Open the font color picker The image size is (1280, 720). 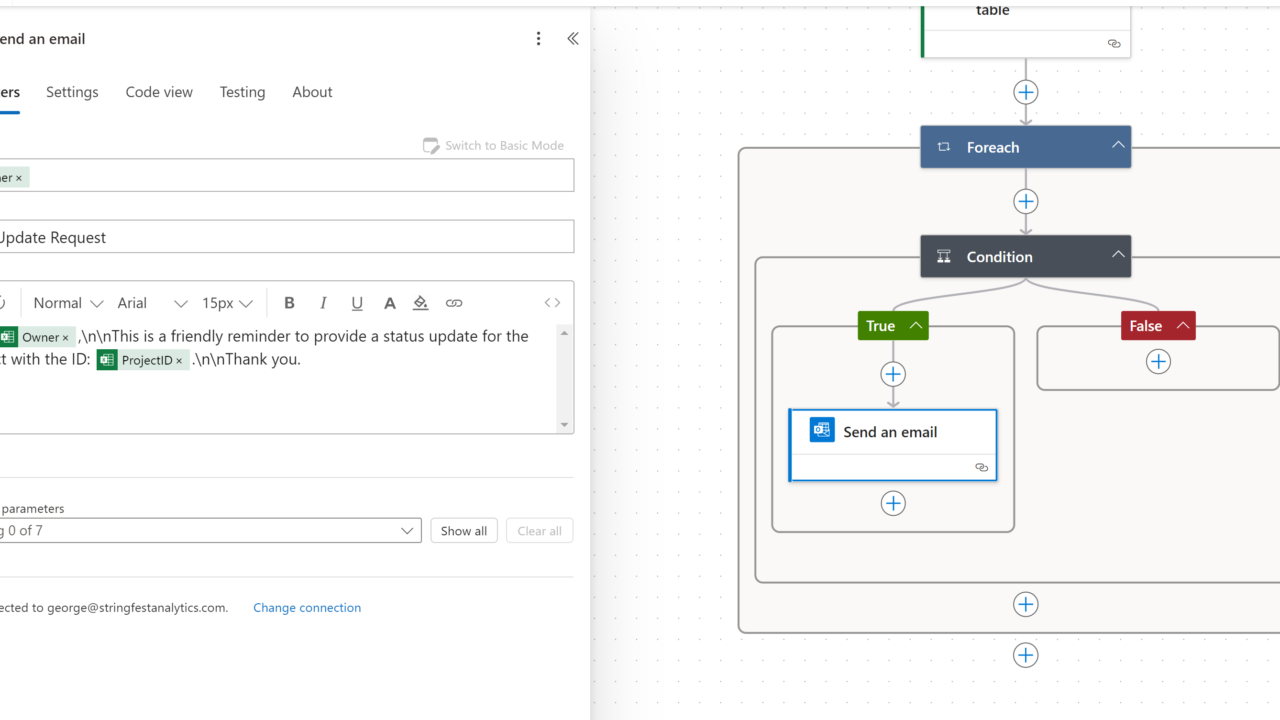(x=390, y=303)
